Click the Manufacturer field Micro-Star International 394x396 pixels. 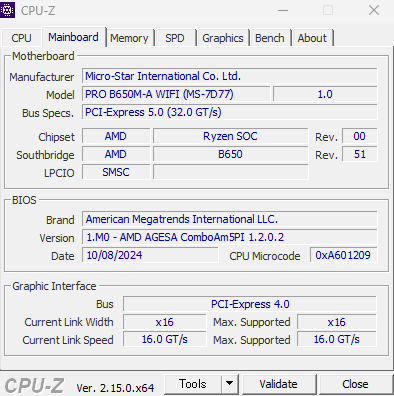[x=230, y=76]
